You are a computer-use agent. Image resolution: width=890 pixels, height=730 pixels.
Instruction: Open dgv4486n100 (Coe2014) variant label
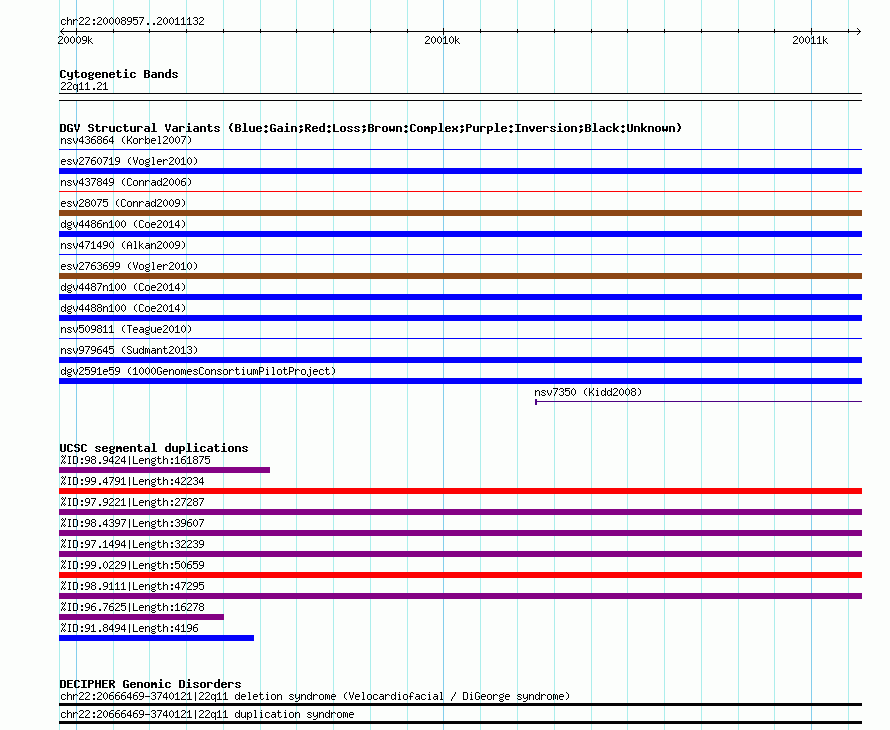(123, 224)
